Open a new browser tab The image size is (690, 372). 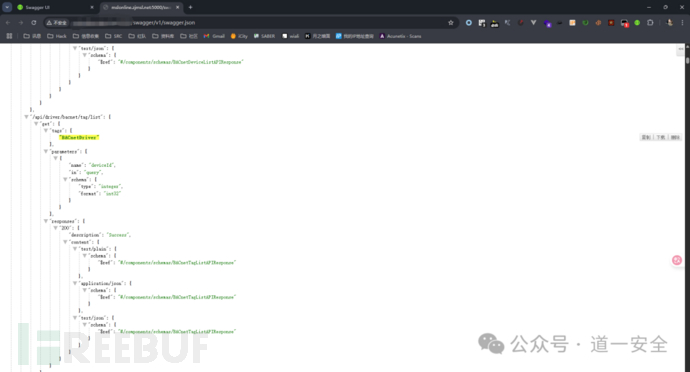click(x=191, y=7)
